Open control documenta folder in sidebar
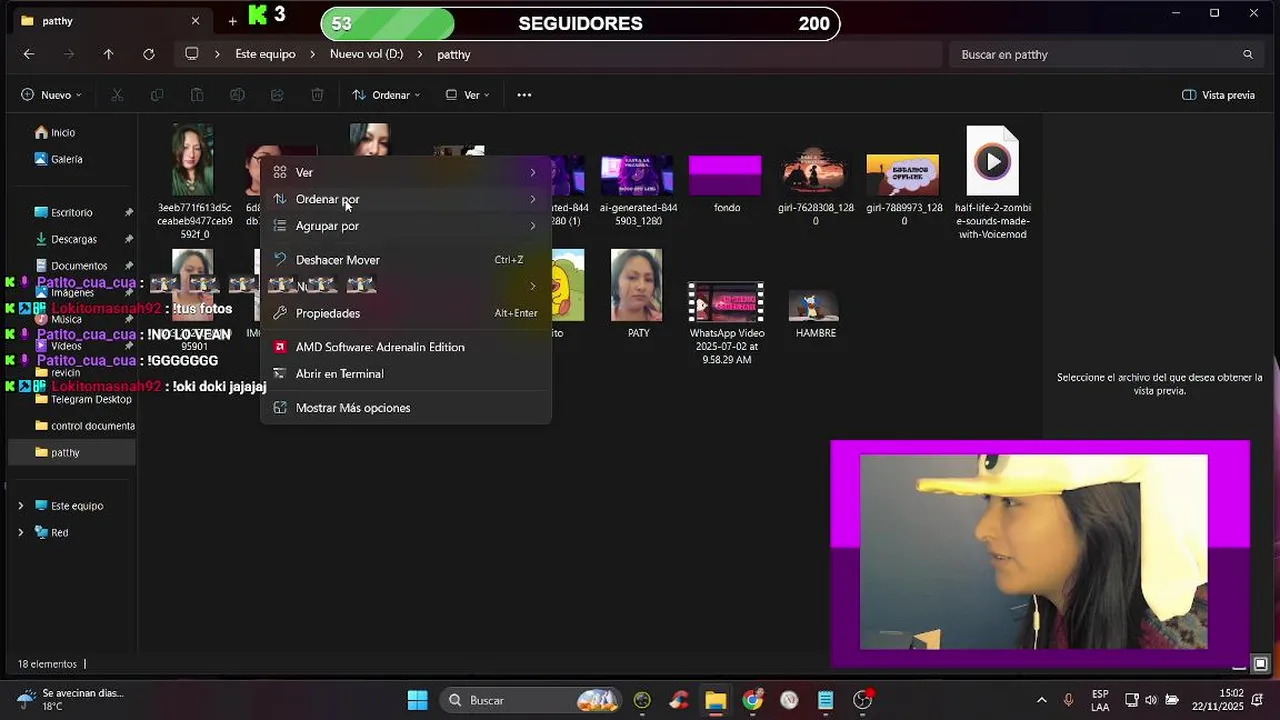This screenshot has width=1280, height=720. coord(92,426)
